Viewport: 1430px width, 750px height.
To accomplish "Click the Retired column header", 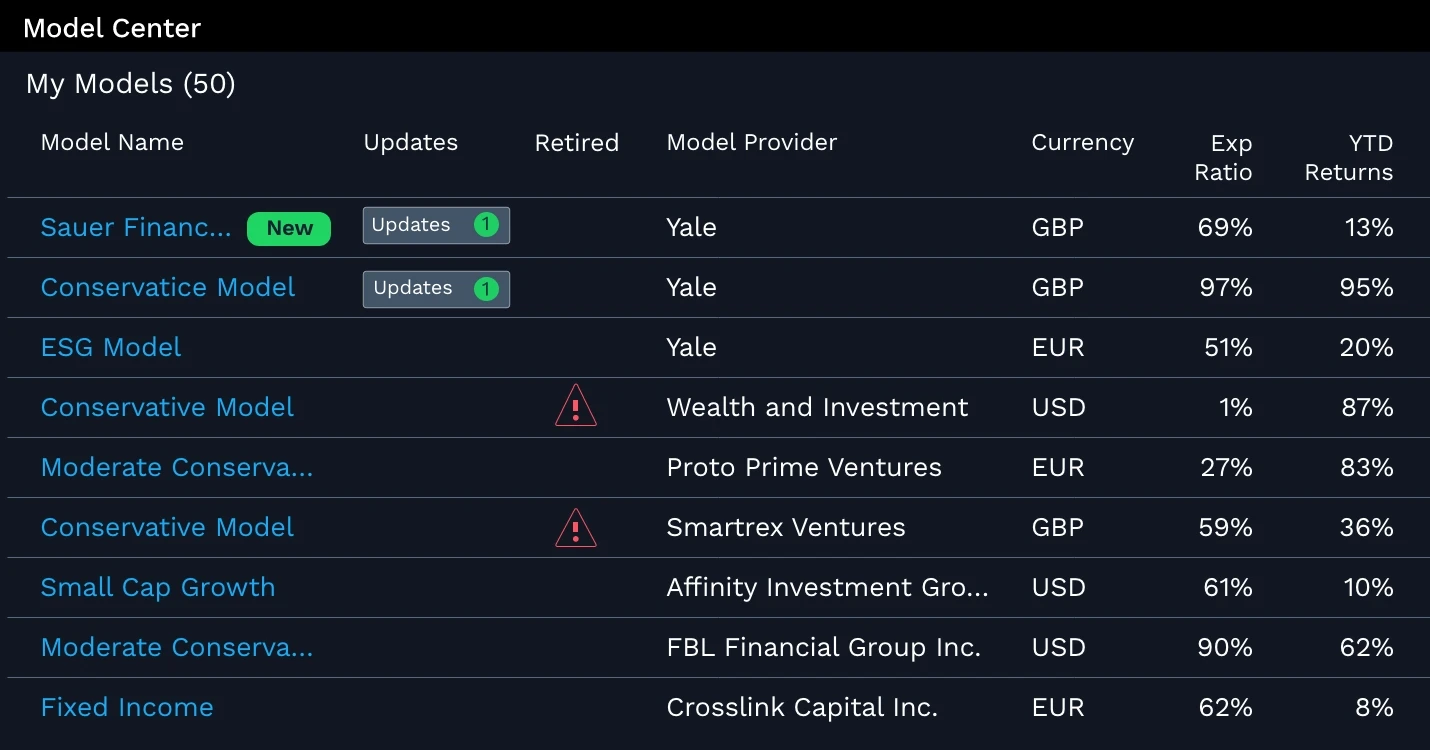I will (x=577, y=142).
